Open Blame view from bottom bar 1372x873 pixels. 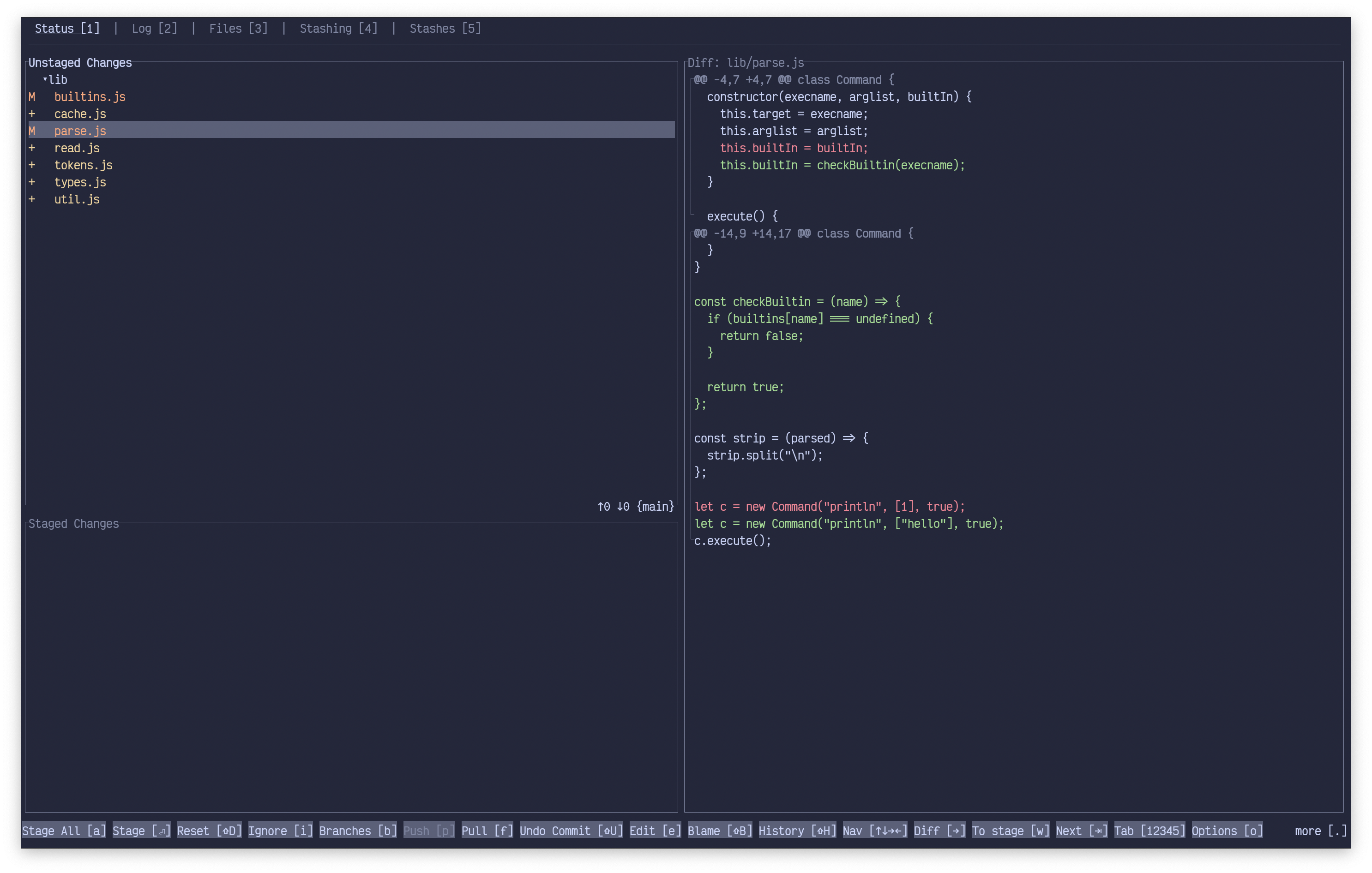click(720, 831)
